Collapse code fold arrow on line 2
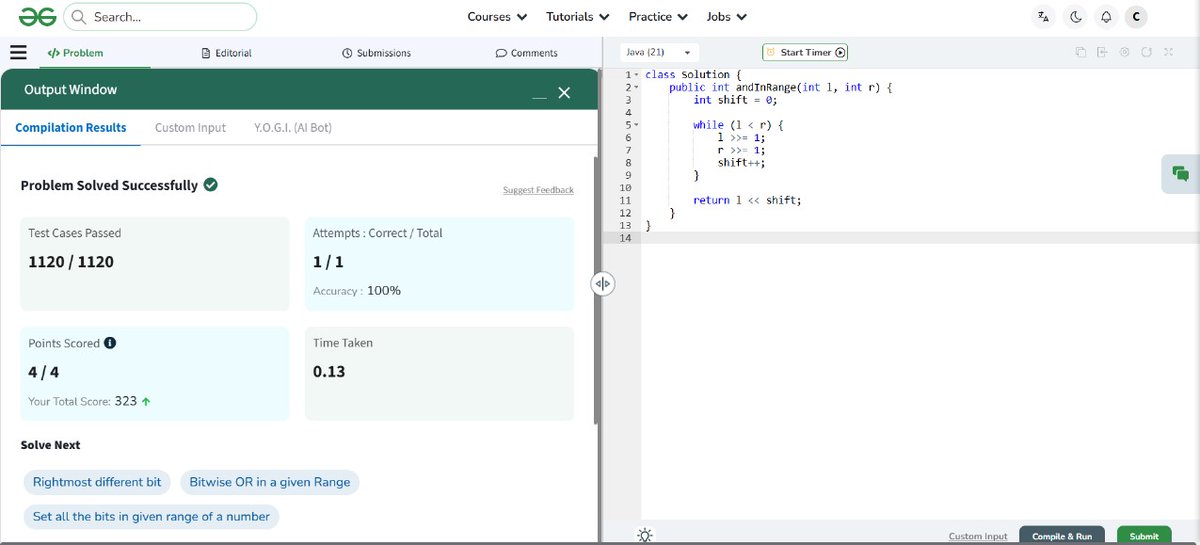Image resolution: width=1200 pixels, height=545 pixels. coord(636,88)
